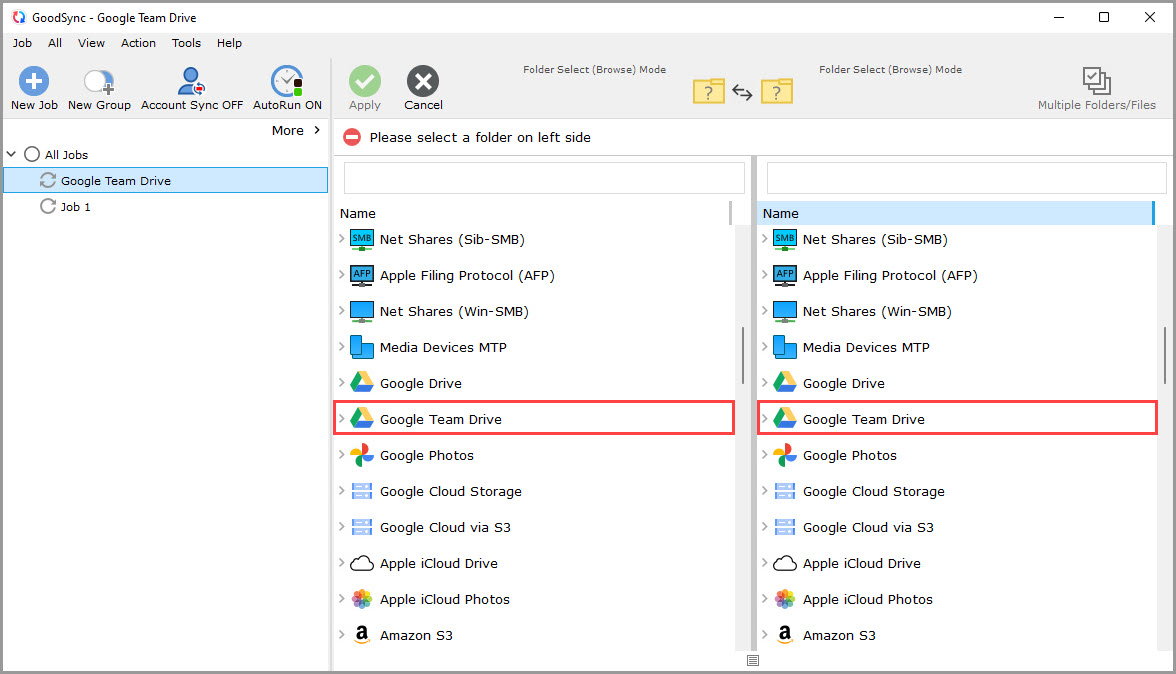The width and height of the screenshot is (1176, 674).
Task: Open the Action menu
Action: click(x=138, y=43)
